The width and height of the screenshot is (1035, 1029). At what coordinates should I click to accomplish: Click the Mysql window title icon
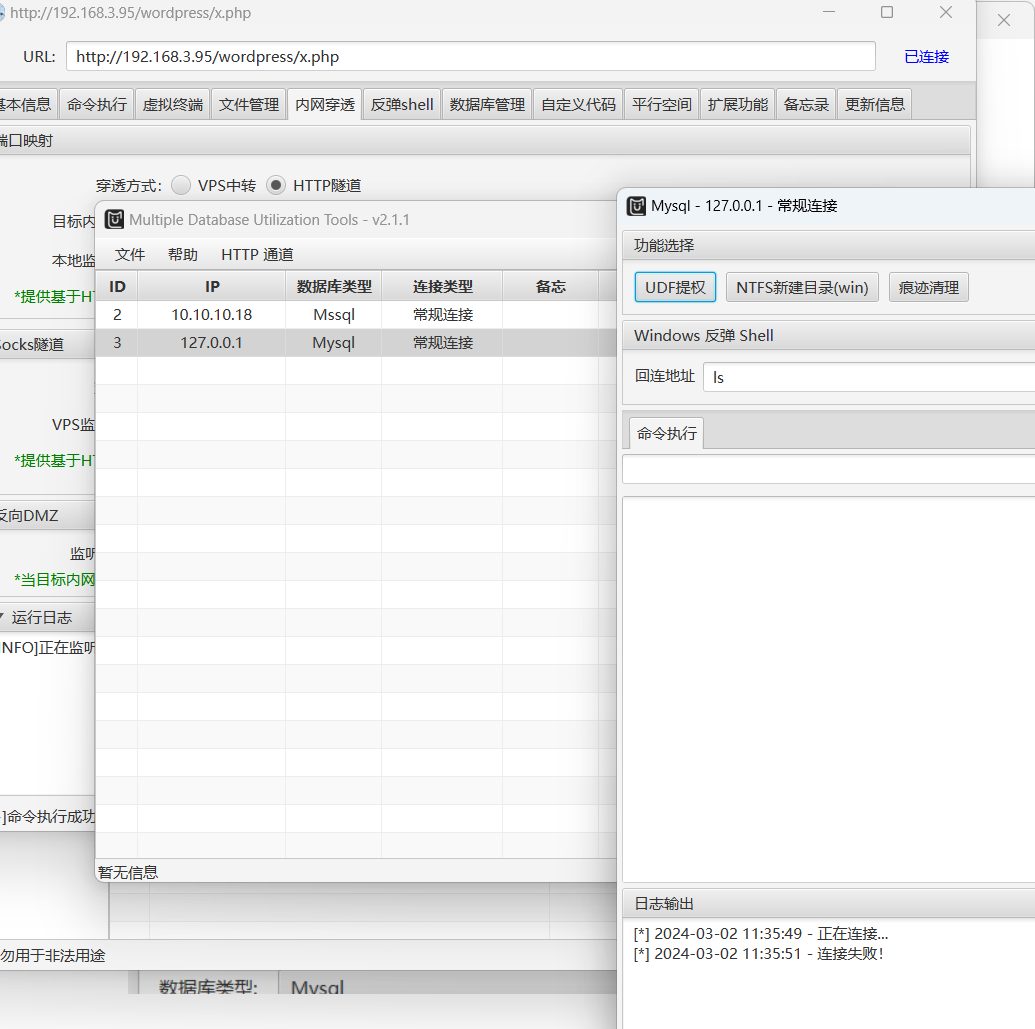coord(636,206)
